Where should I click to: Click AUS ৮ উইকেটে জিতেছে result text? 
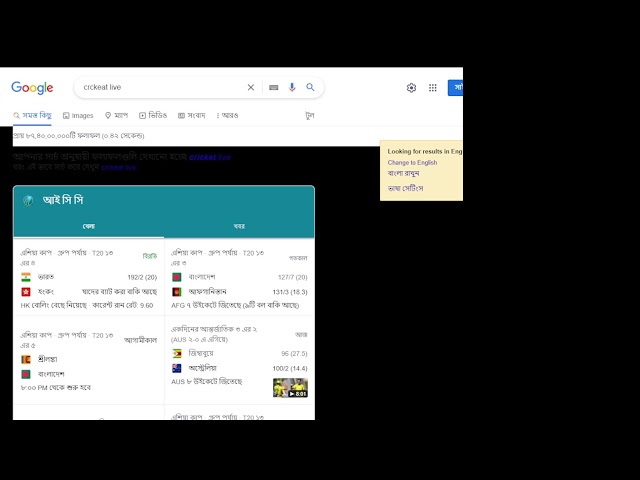[207, 382]
